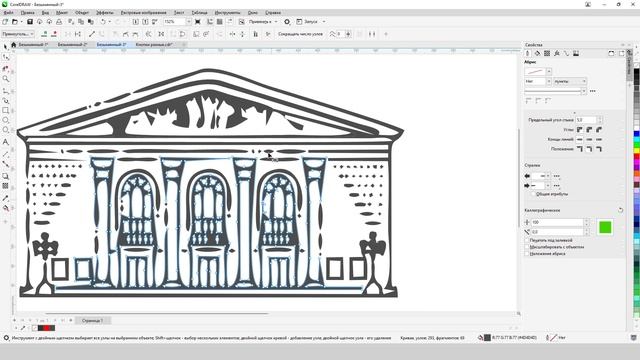Viewport: 640px width, 360px height.
Task: Click the green calligraphic nib preview
Action: tap(605, 227)
